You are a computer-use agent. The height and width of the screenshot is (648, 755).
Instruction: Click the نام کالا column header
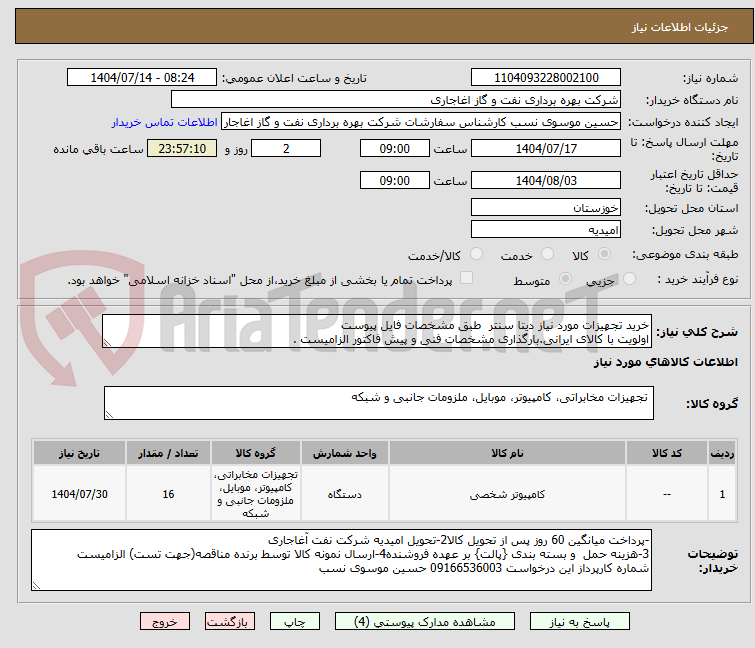point(508,453)
